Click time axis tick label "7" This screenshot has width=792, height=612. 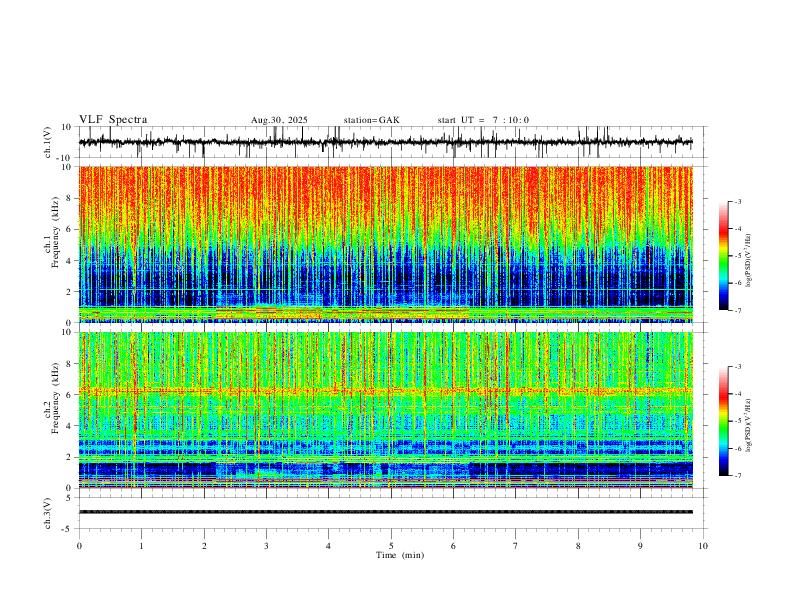point(516,546)
